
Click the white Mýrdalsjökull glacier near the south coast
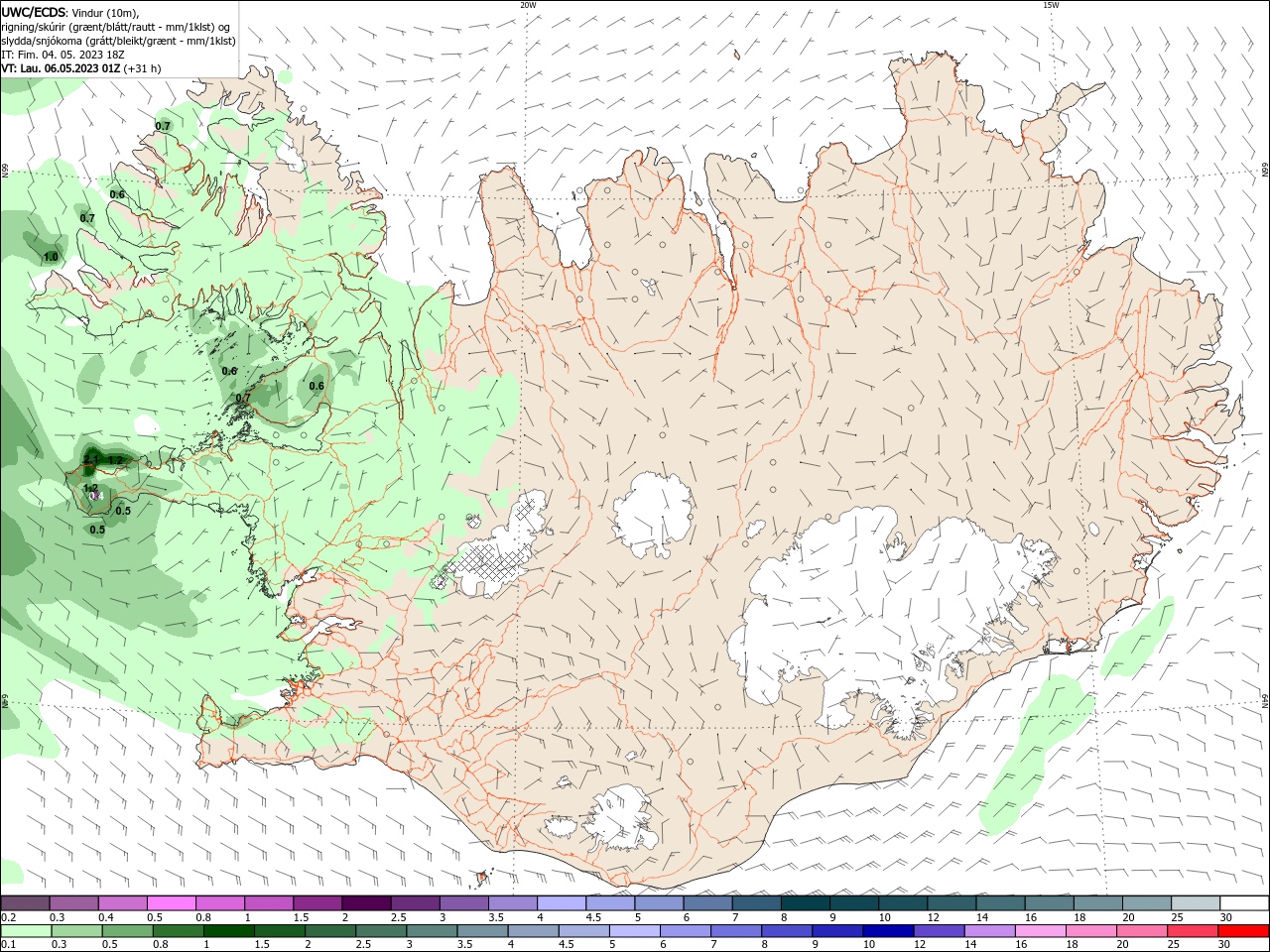[x=620, y=818]
